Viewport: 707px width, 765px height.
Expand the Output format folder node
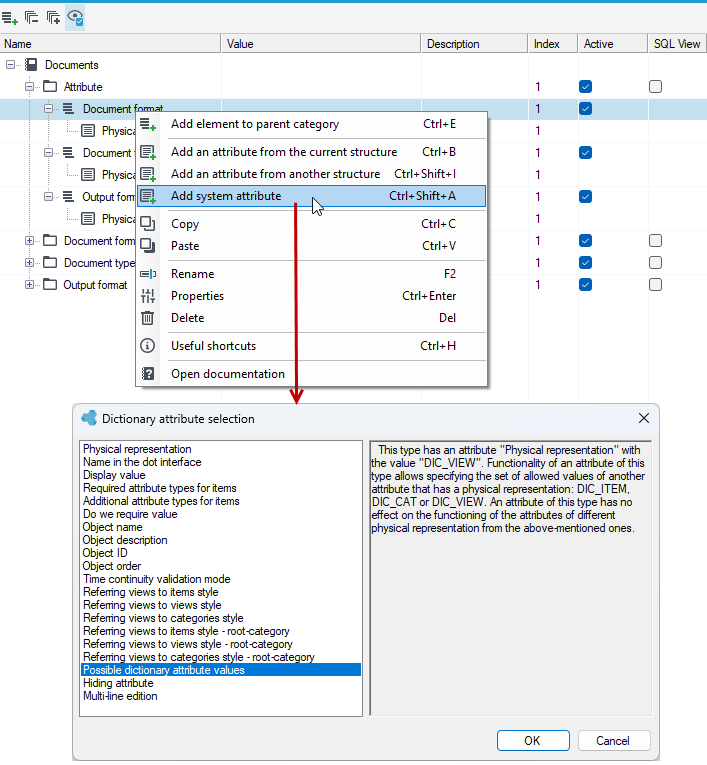click(29, 284)
